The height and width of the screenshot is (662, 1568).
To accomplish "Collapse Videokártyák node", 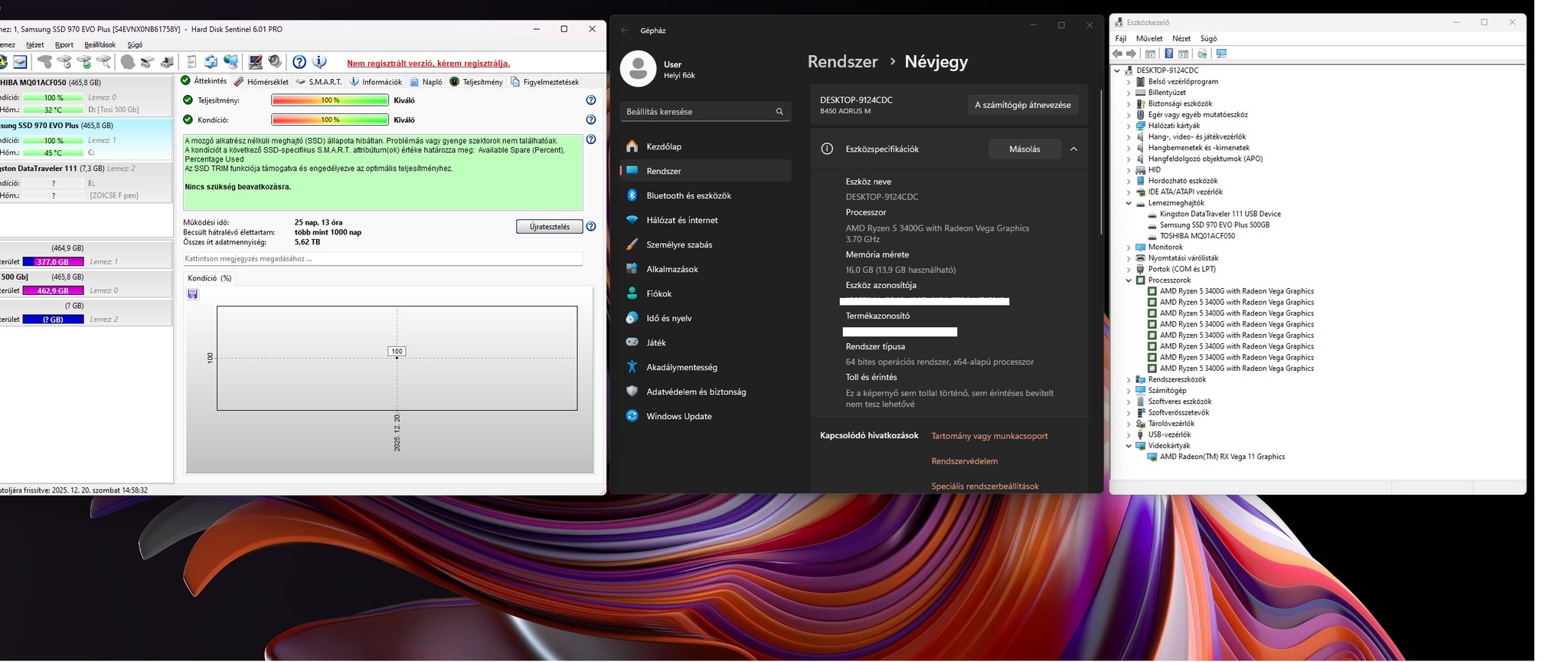I will click(x=1129, y=446).
